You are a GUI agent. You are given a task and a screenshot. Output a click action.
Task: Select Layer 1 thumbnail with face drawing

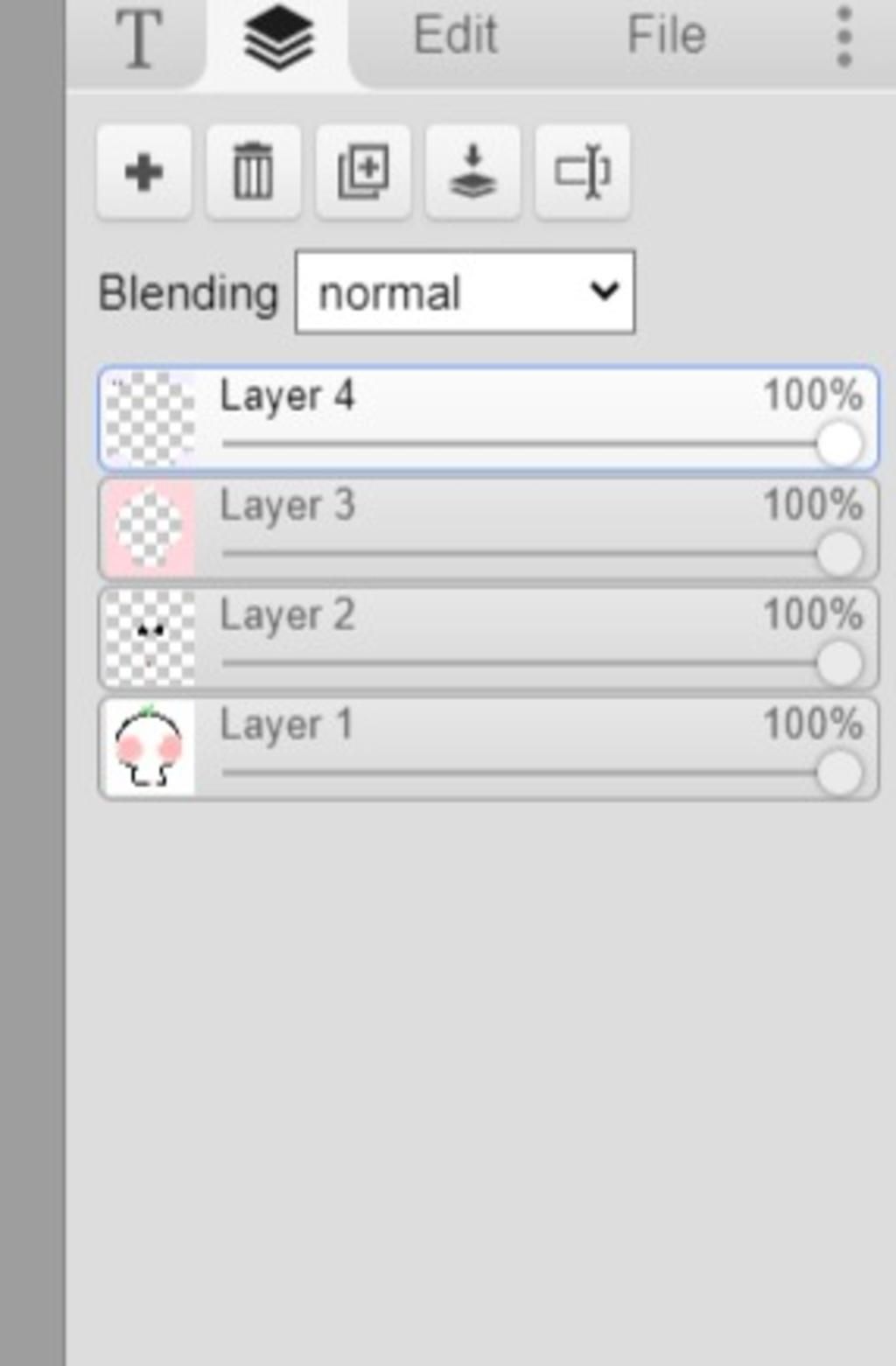pyautogui.click(x=150, y=748)
